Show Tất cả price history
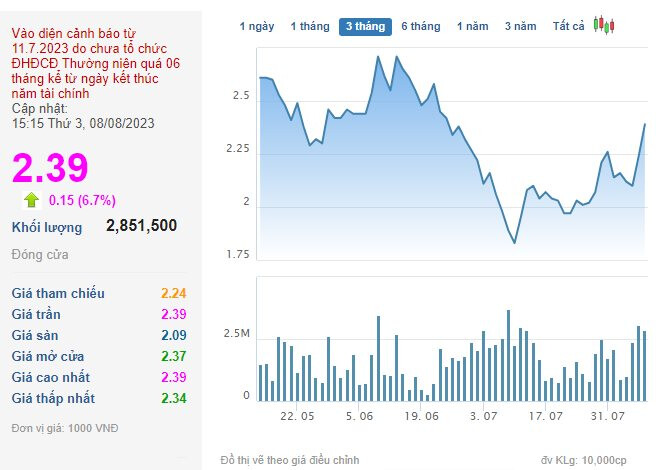 click(569, 26)
